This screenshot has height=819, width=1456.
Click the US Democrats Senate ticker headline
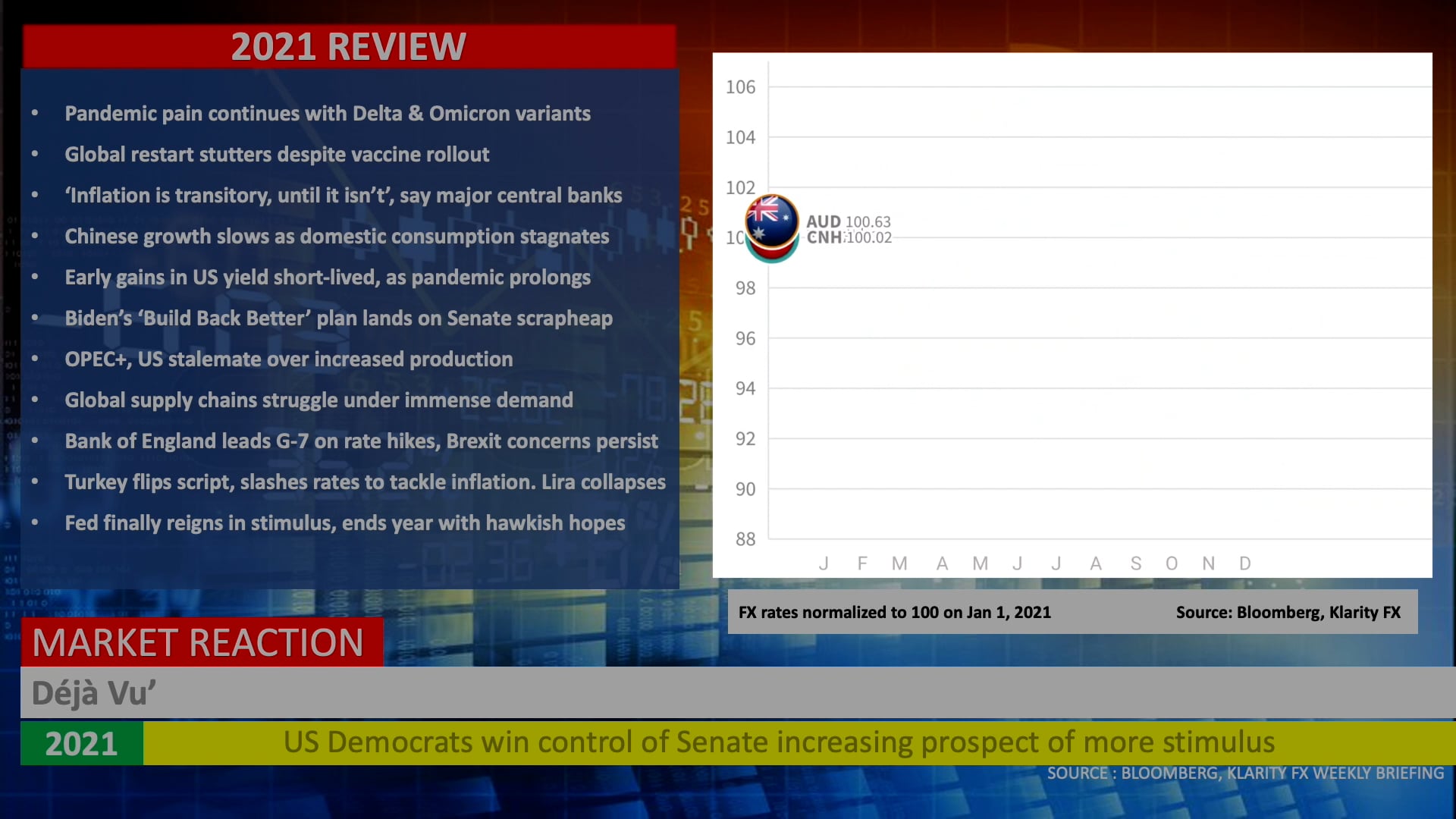pyautogui.click(x=779, y=742)
